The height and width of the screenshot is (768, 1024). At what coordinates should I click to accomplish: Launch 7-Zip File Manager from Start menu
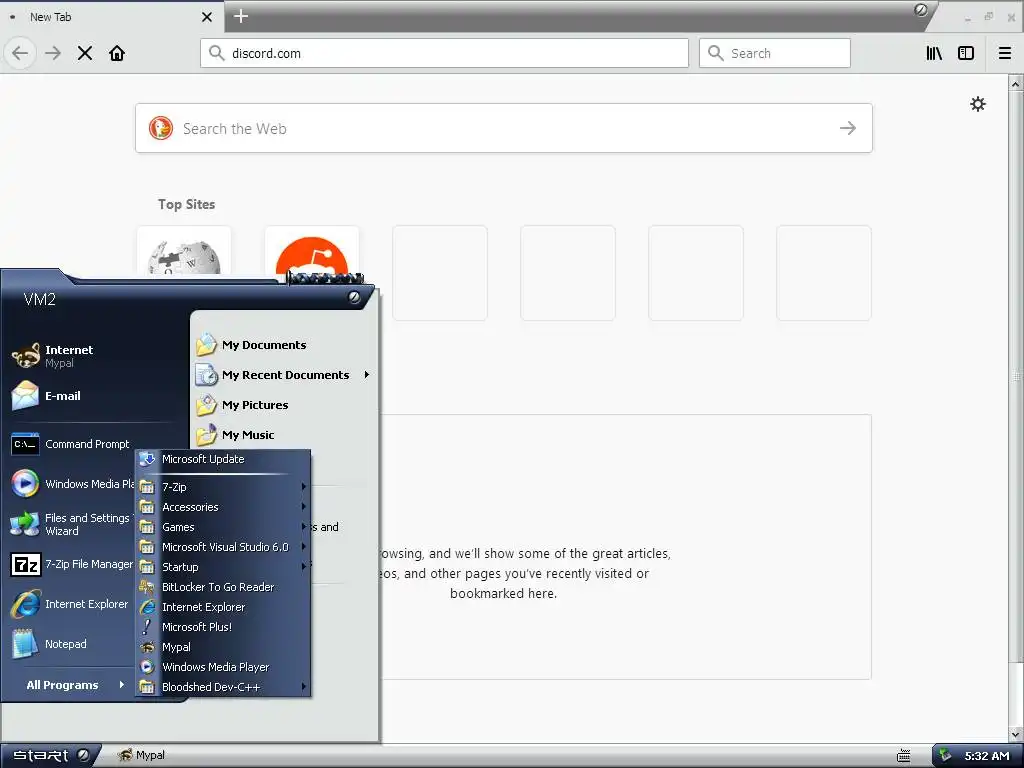(72, 564)
